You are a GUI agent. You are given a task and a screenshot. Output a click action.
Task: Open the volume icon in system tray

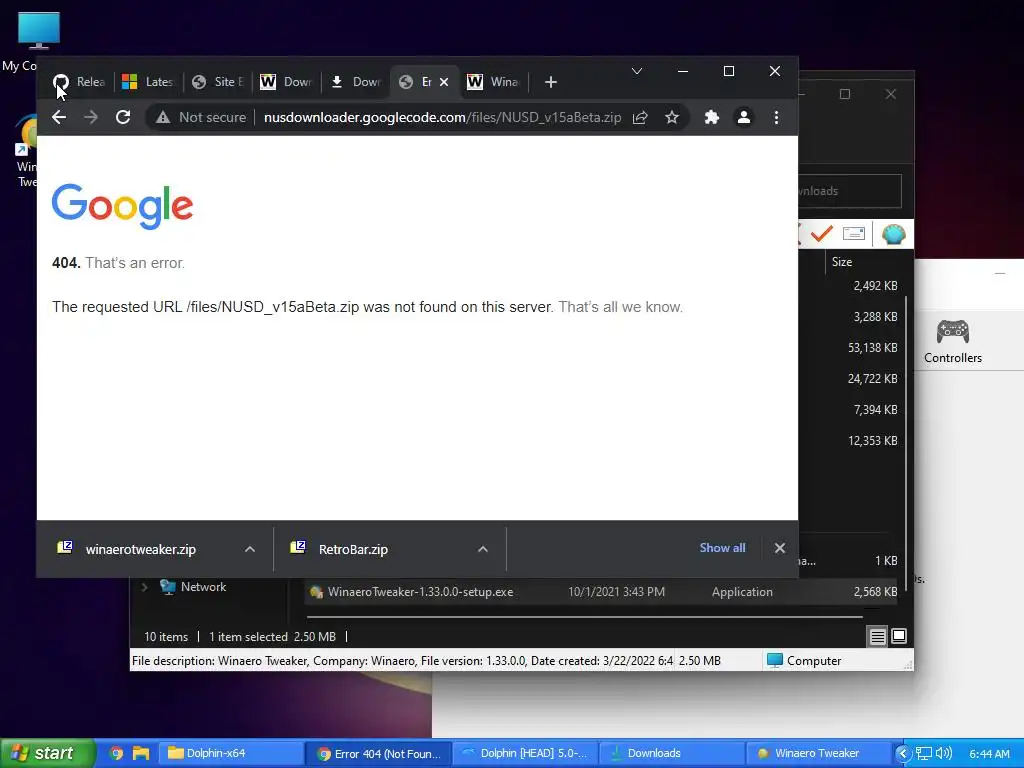(943, 754)
